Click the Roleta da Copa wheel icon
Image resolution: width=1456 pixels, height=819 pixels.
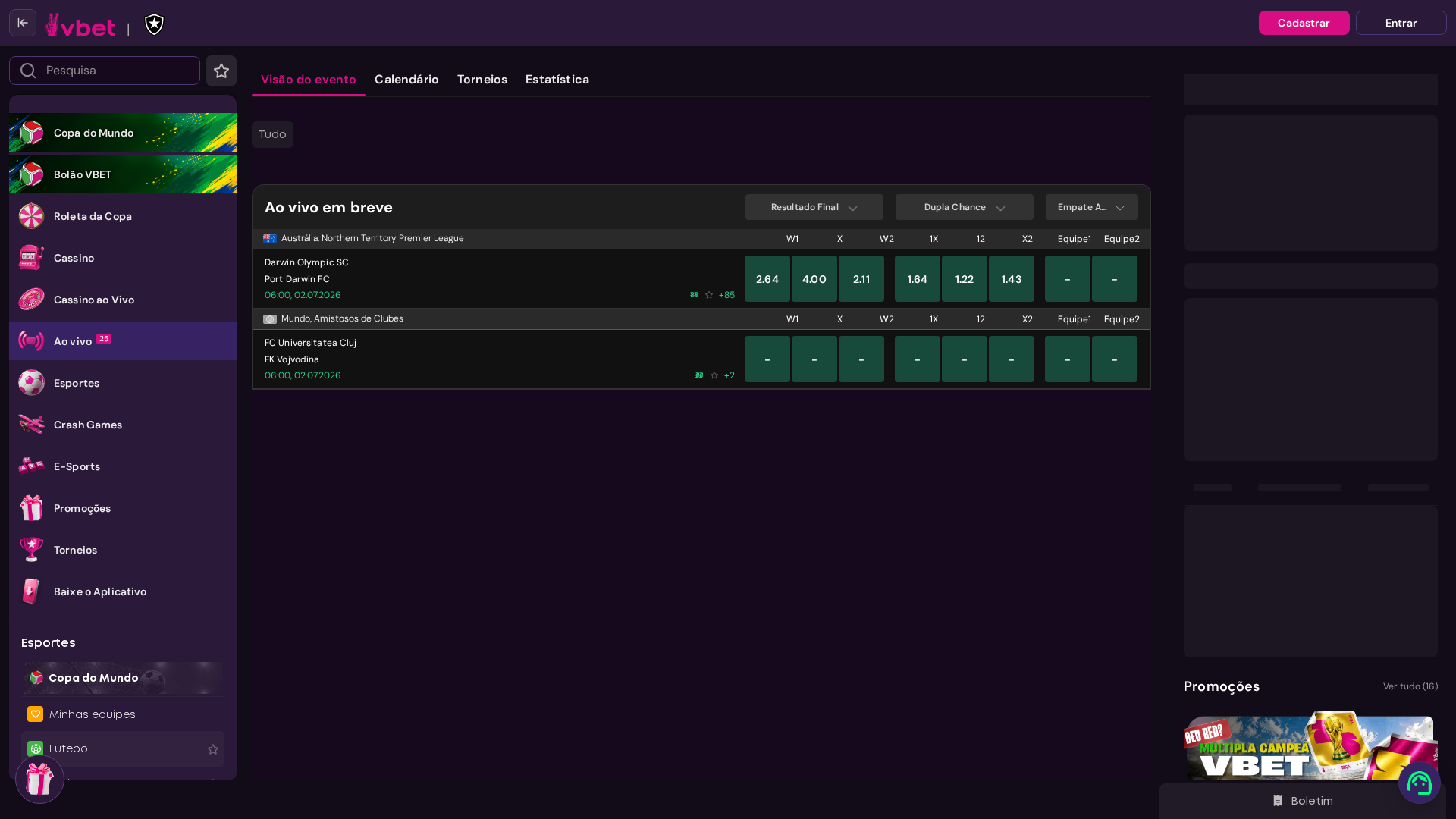click(x=31, y=216)
